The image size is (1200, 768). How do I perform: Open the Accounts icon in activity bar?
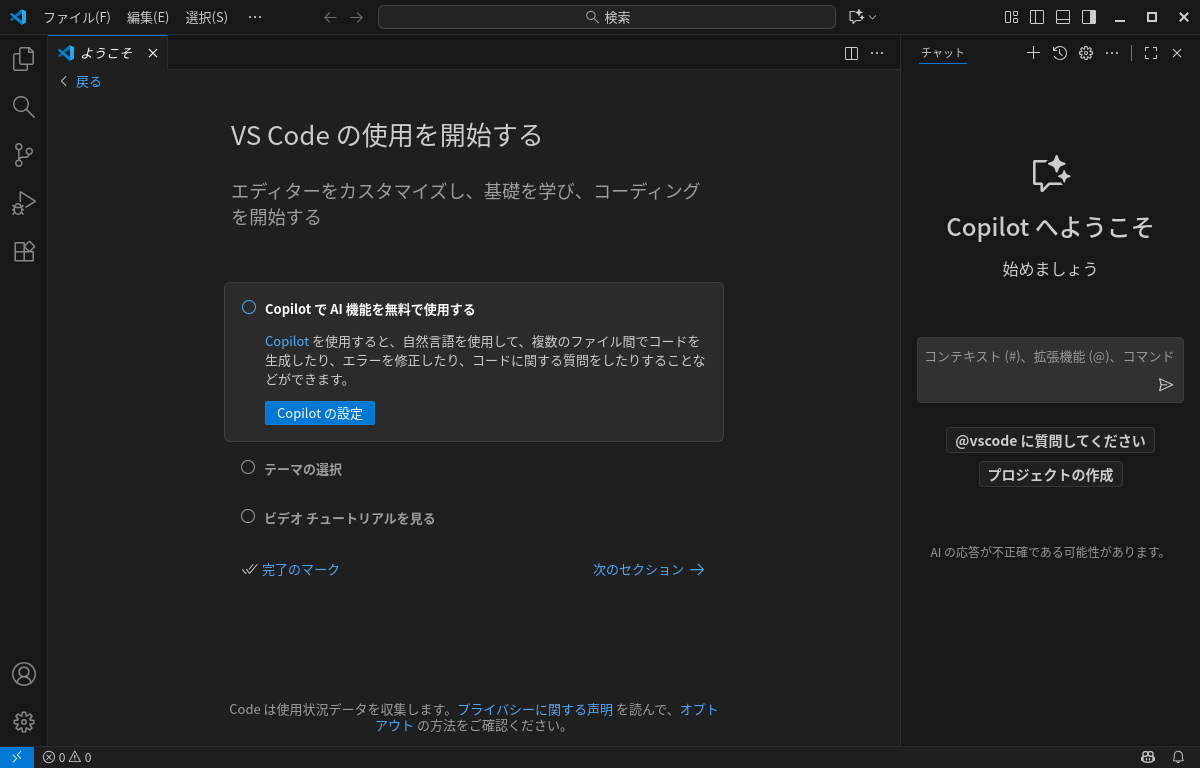coord(24,674)
